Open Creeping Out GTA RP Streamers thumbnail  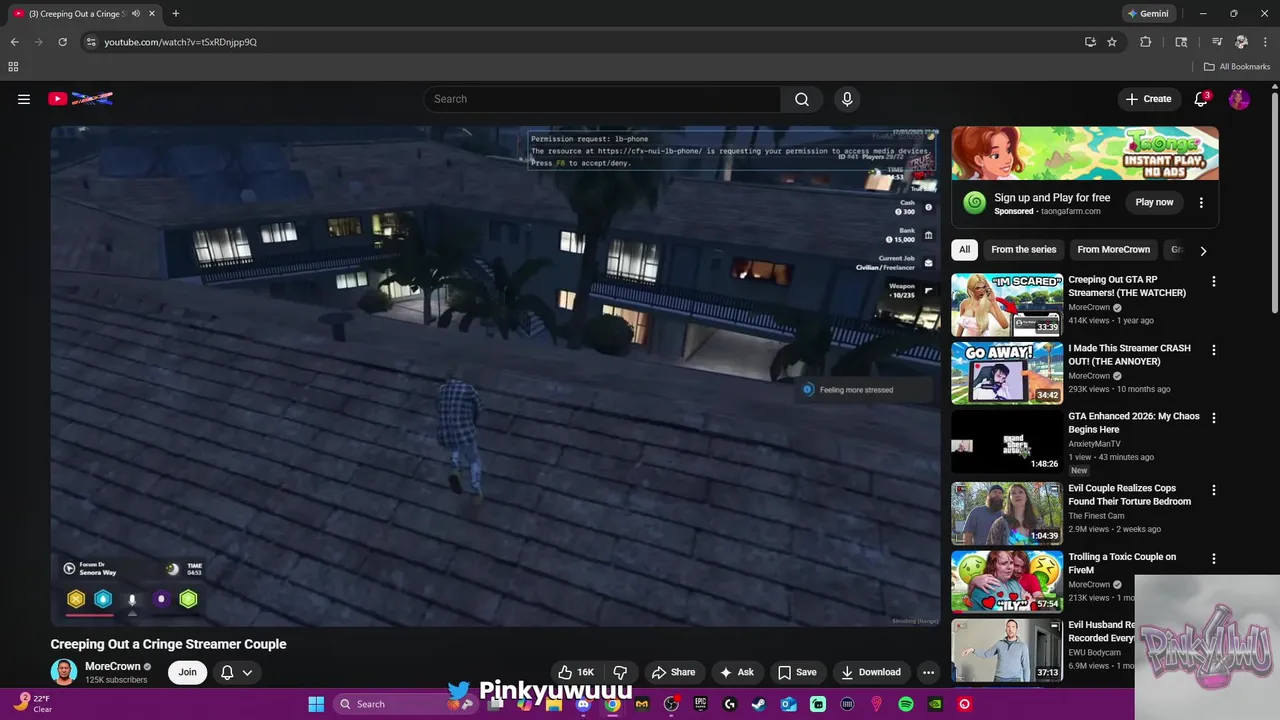tap(1007, 305)
